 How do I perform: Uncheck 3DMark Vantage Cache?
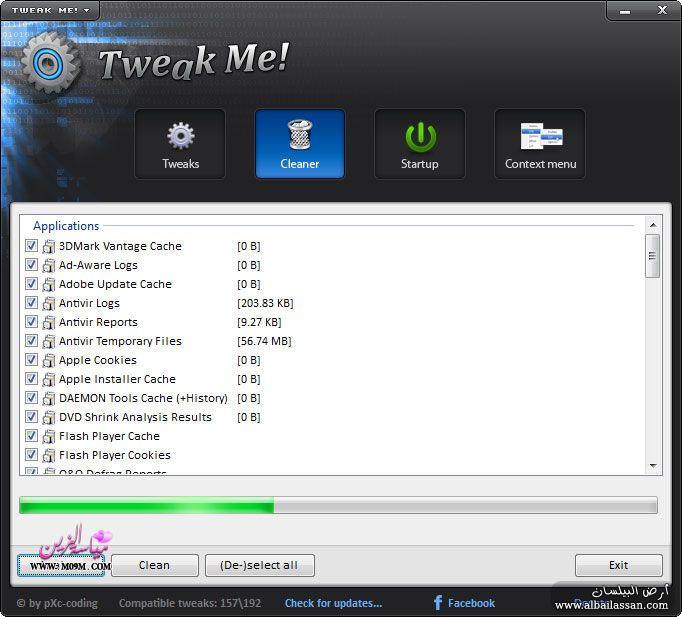click(x=31, y=246)
